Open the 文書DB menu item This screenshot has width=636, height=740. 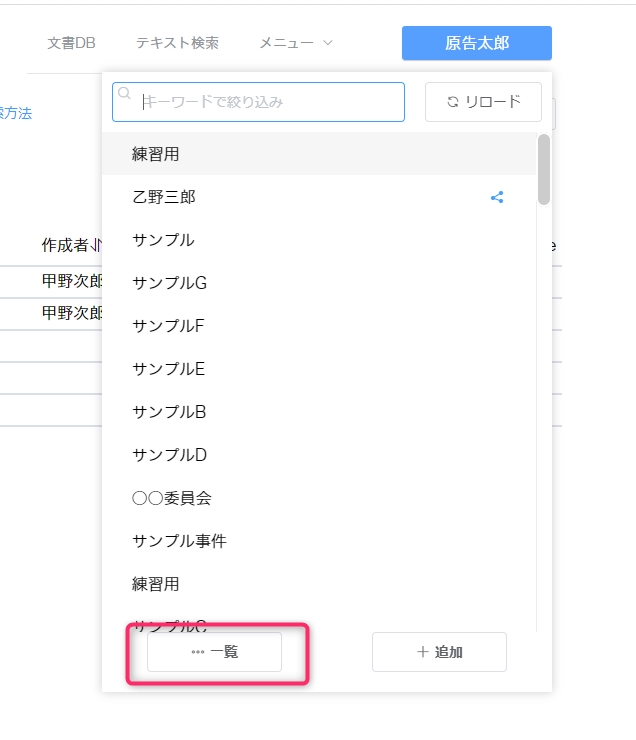(x=70, y=43)
